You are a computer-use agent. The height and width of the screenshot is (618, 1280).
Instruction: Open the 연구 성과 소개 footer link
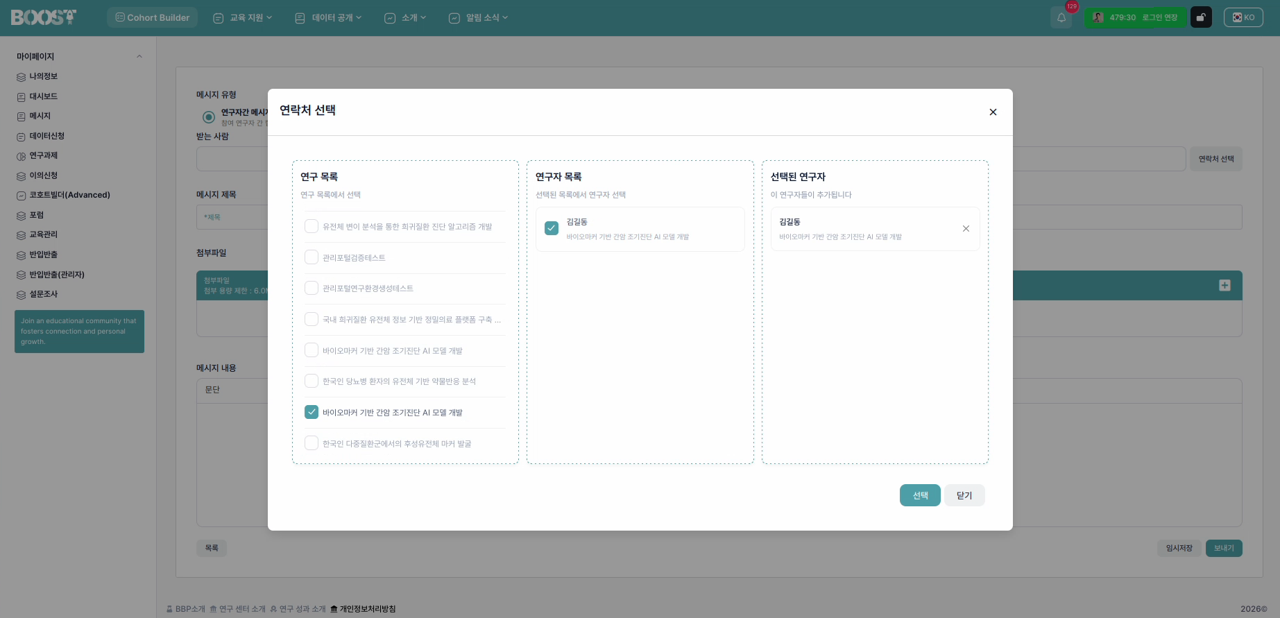(298, 608)
